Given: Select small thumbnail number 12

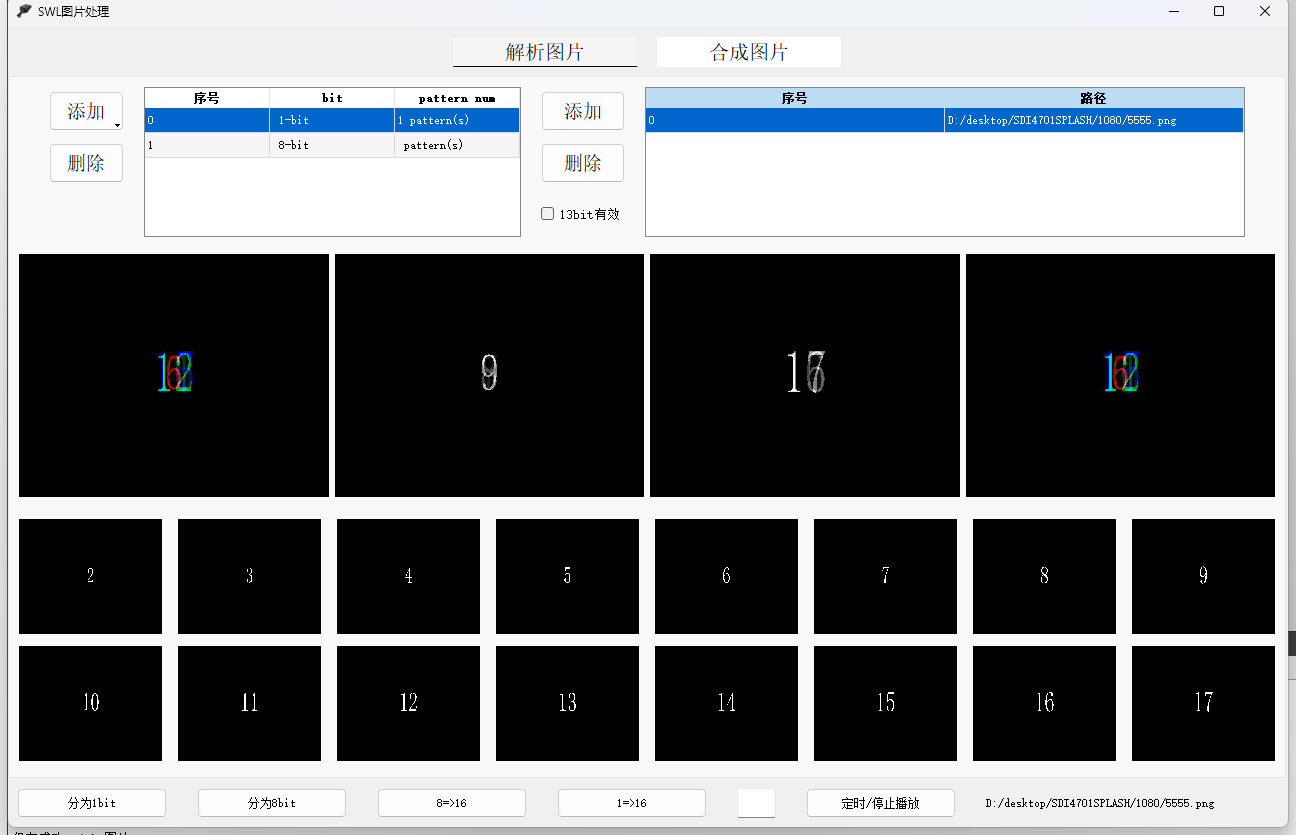Looking at the screenshot, I should 408,703.
